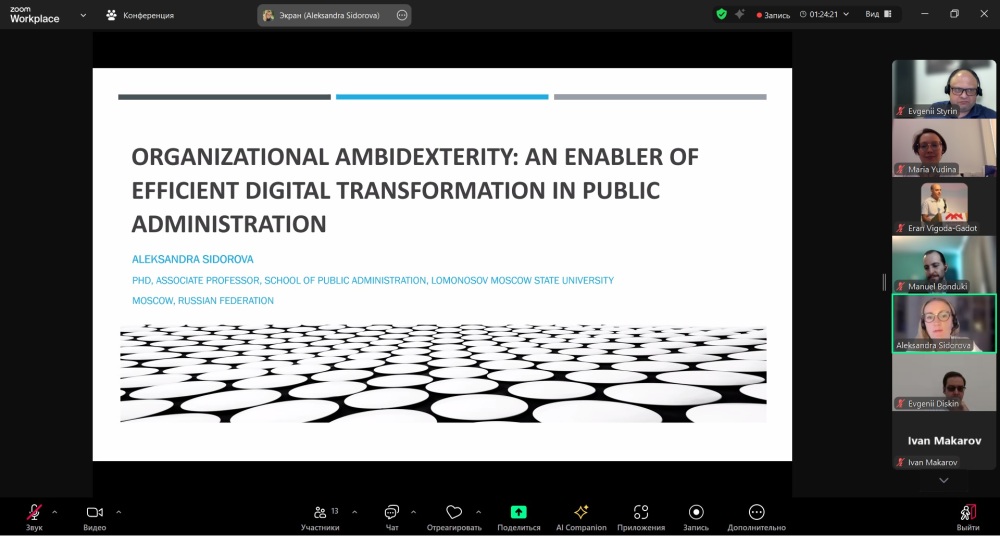Screen dimensions: 1000x536
Task: Open the Участники participants panel
Action: pos(320,516)
